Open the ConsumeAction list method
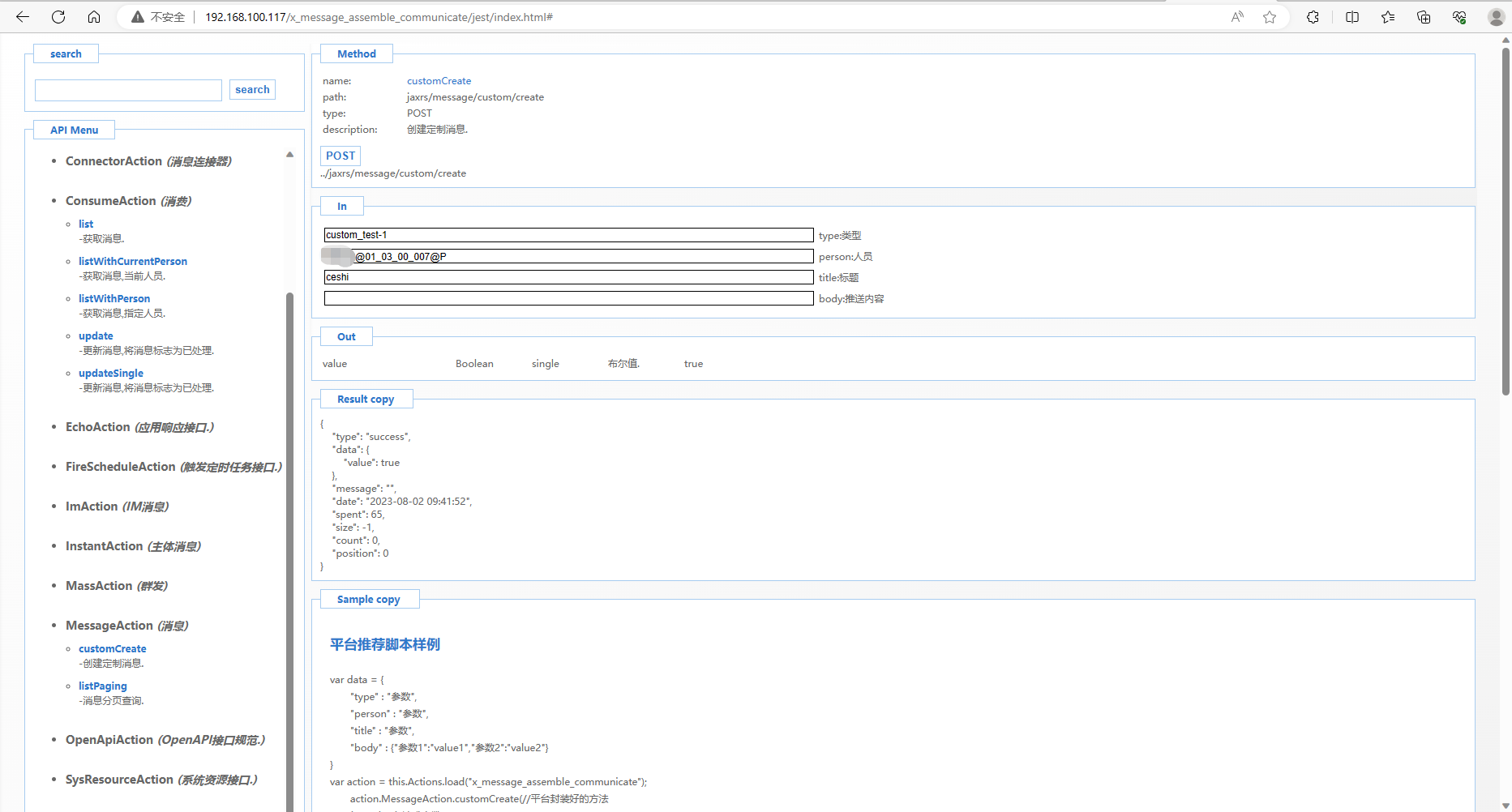The height and width of the screenshot is (812, 1512). tap(86, 224)
